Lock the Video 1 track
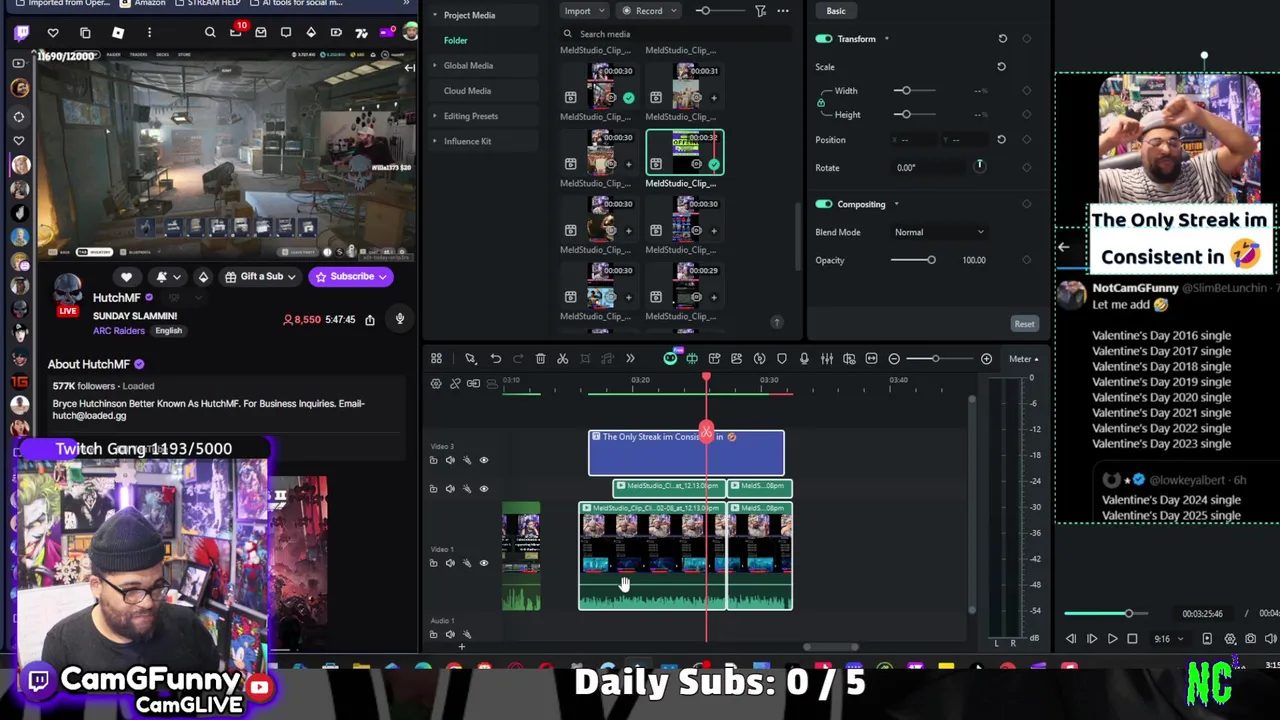Image resolution: width=1280 pixels, height=720 pixels. [x=433, y=563]
